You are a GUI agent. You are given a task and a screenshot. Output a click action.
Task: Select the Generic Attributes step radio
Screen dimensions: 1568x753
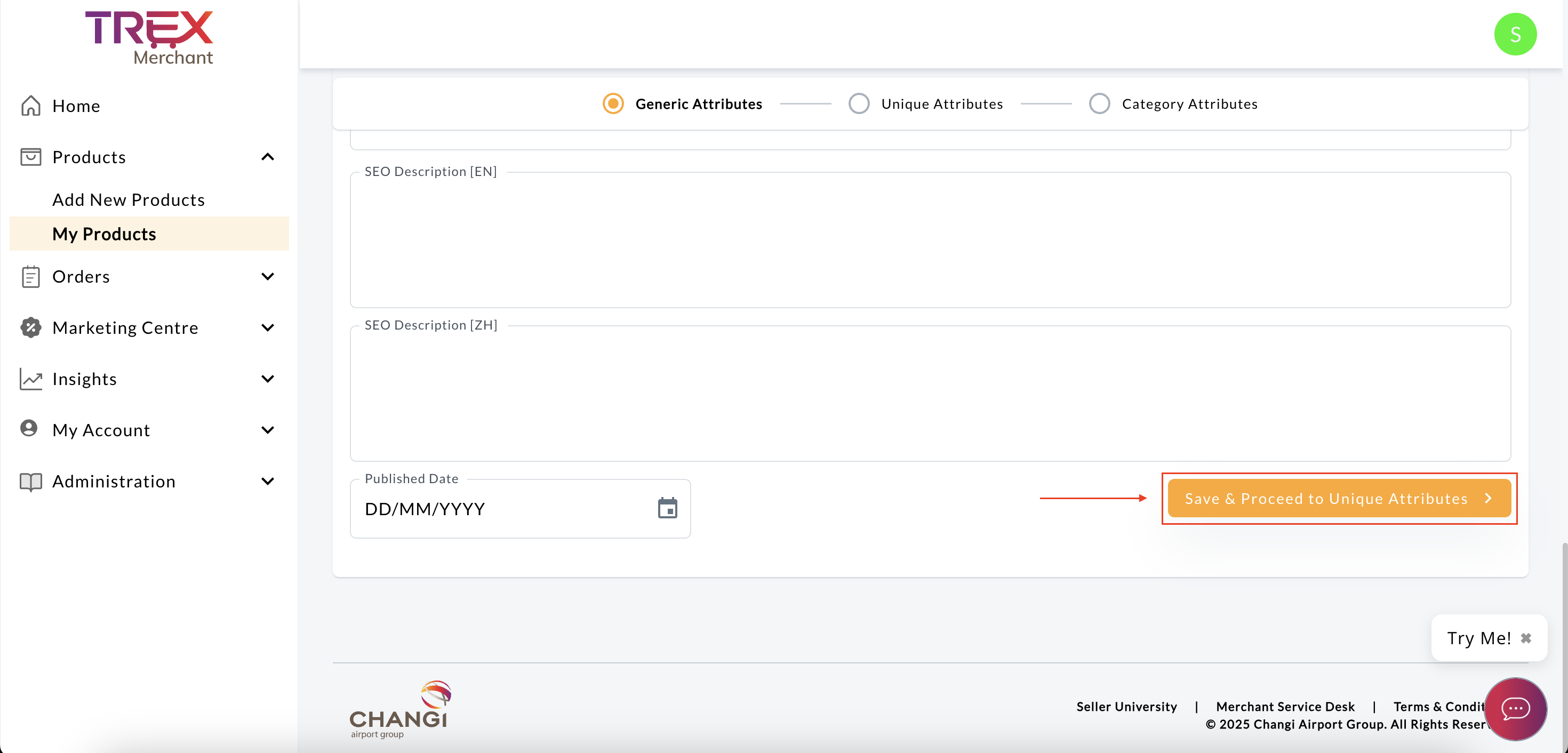click(613, 103)
